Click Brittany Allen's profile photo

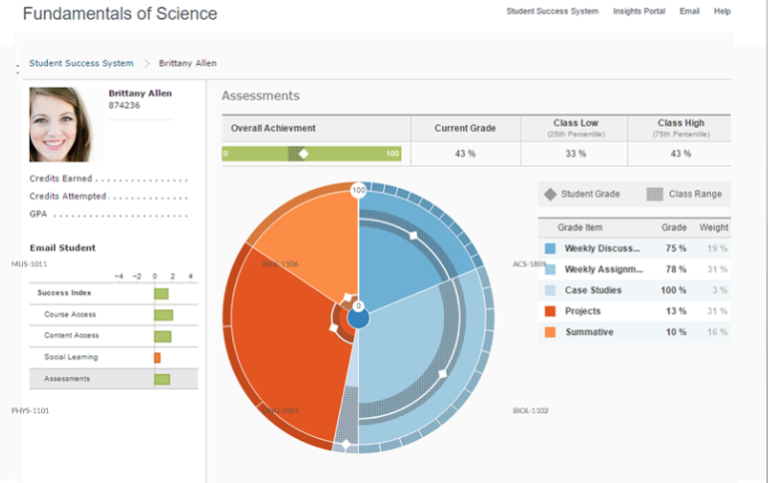(x=65, y=124)
